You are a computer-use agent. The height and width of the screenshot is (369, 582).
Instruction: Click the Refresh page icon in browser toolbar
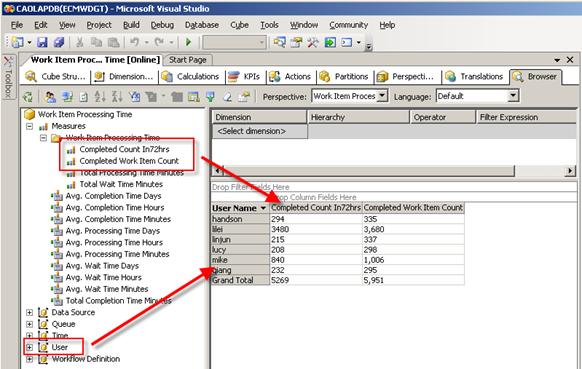[x=84, y=97]
